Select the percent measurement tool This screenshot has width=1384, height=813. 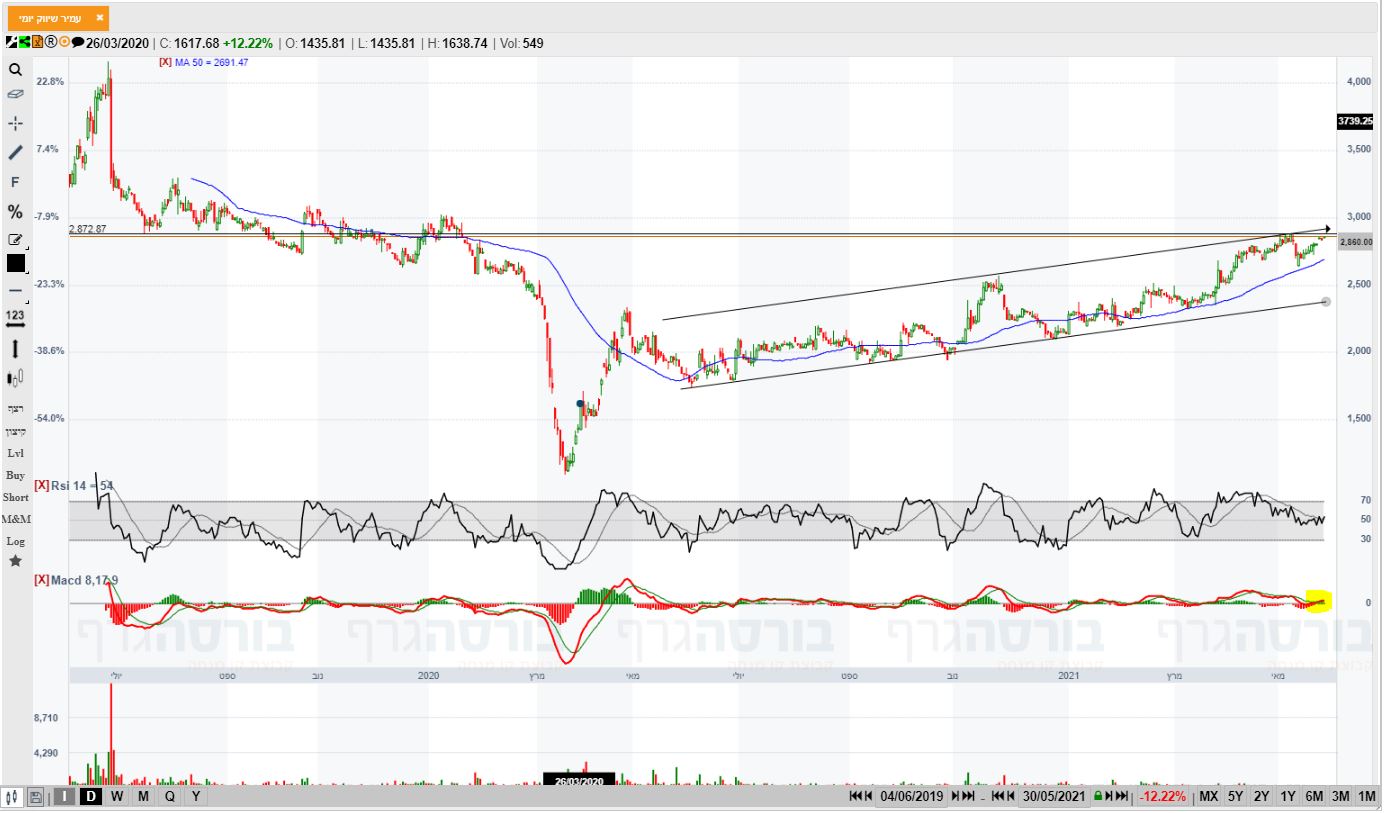point(15,211)
